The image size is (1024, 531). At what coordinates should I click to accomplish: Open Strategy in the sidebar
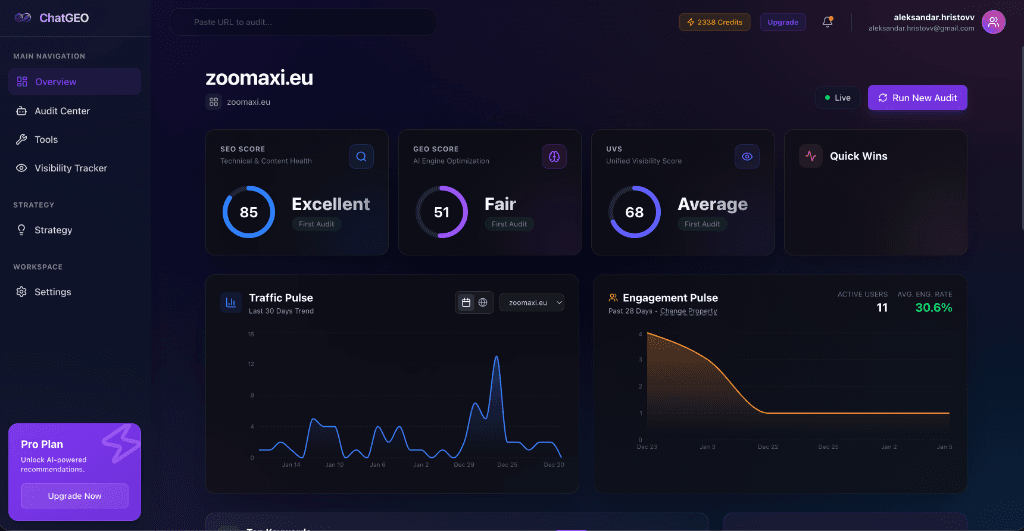[x=53, y=230]
